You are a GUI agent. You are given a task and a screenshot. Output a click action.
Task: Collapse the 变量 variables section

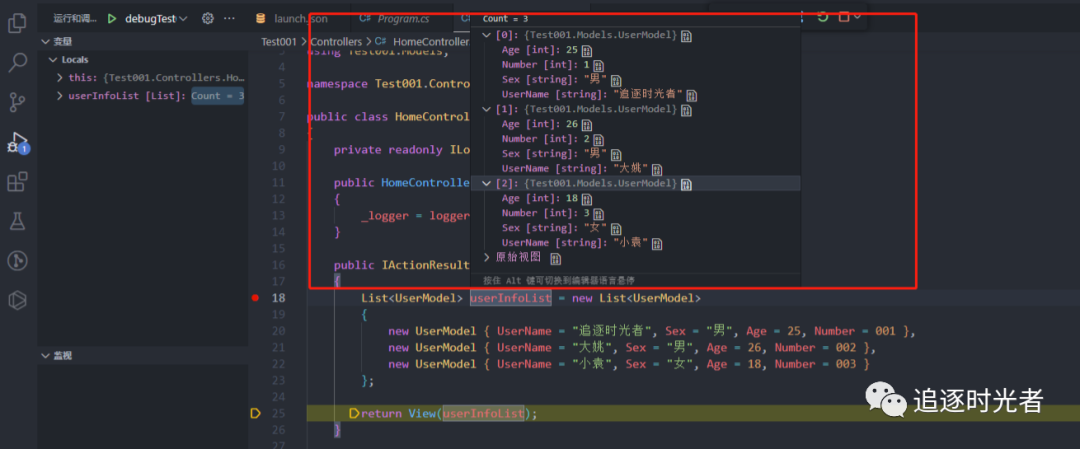45,41
